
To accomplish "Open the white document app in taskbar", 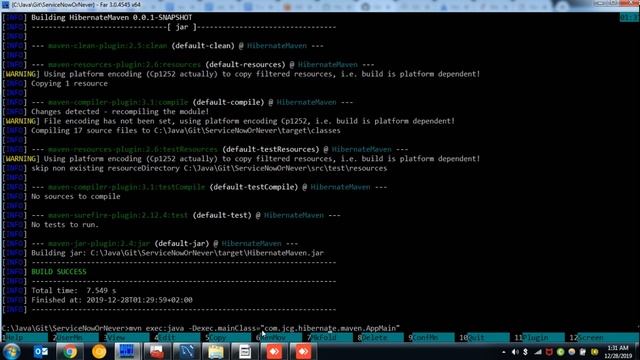I will click(x=245, y=351).
